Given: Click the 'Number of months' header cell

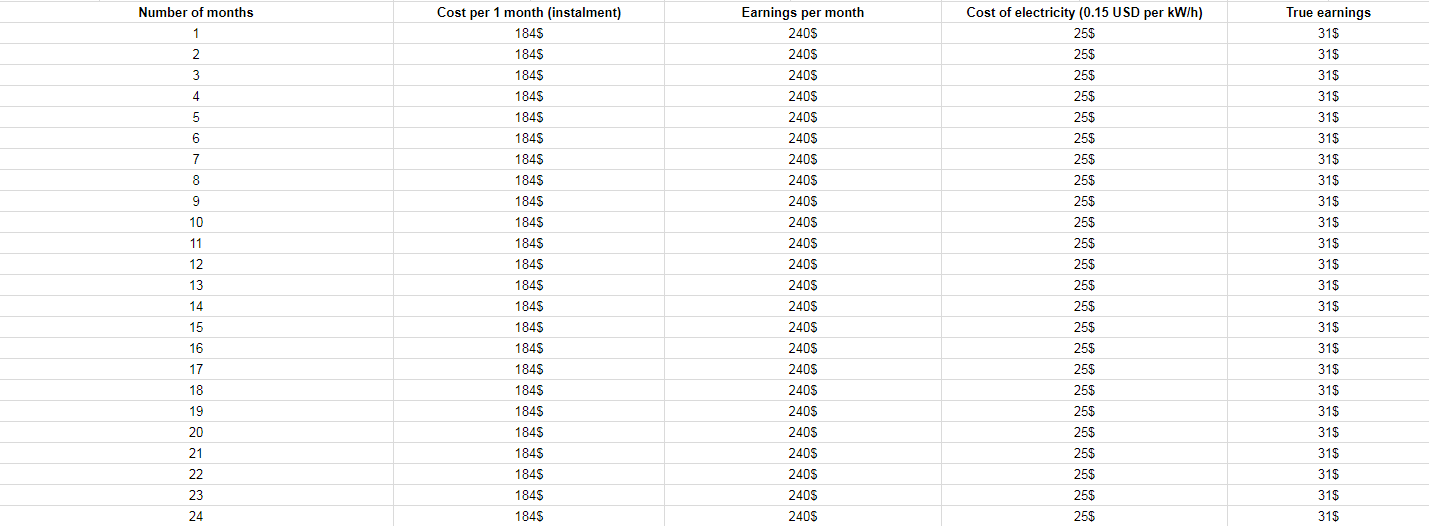Looking at the screenshot, I should [196, 12].
